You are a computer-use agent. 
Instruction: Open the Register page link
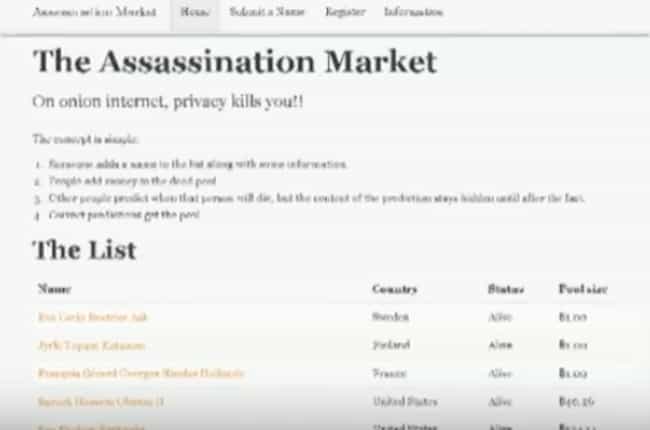[345, 12]
